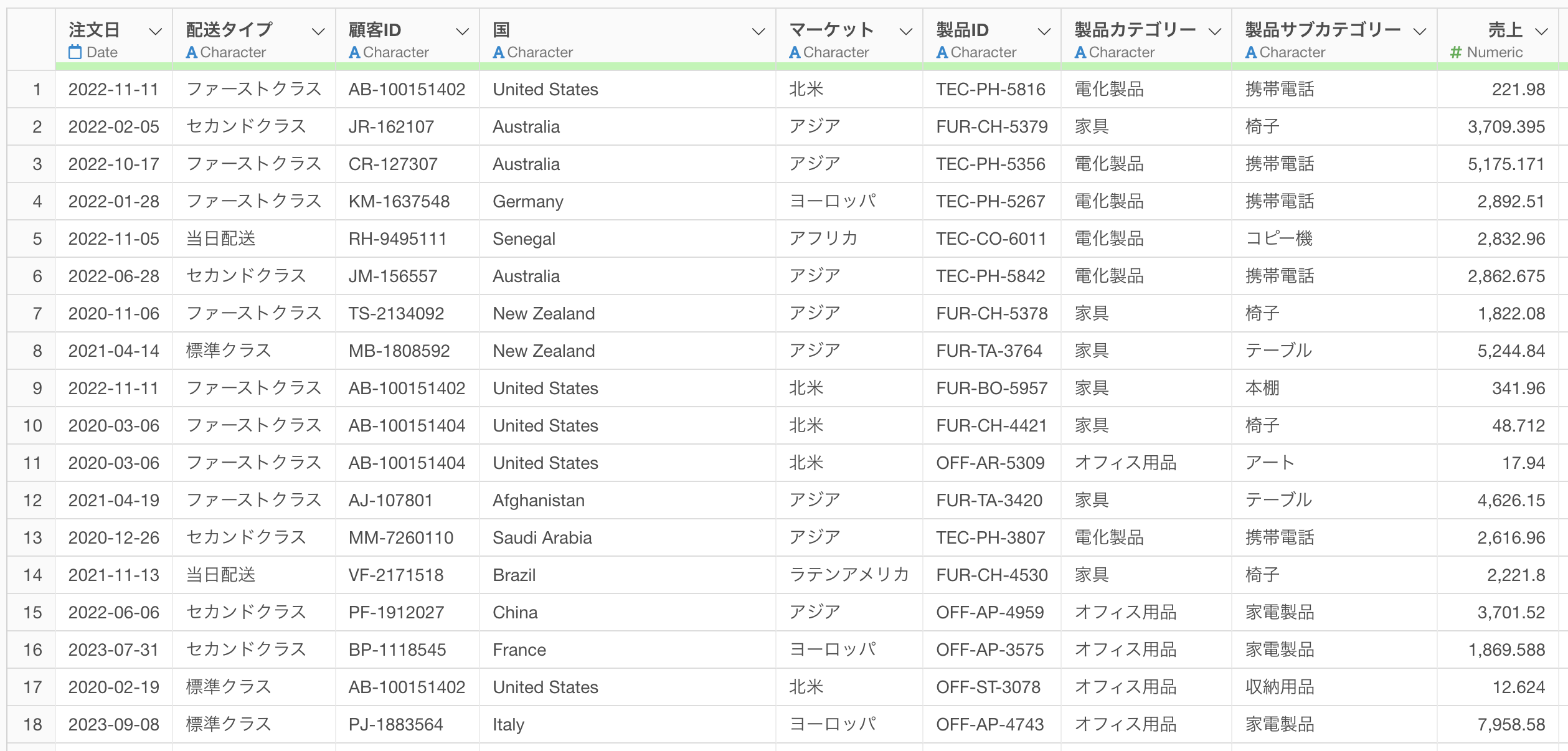Select the row 12 number cell

pos(32,500)
